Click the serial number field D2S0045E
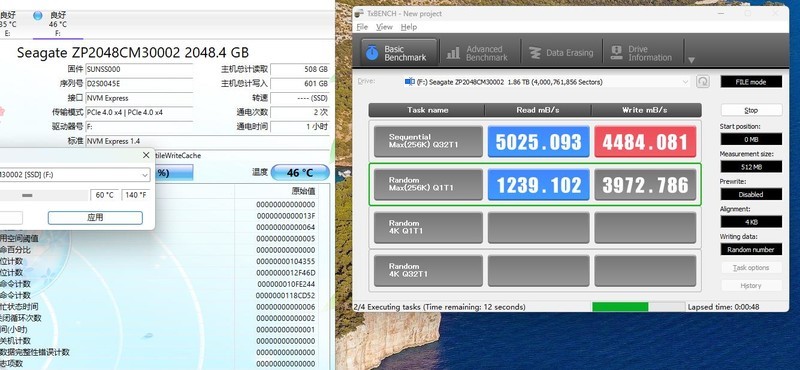 click(139, 84)
